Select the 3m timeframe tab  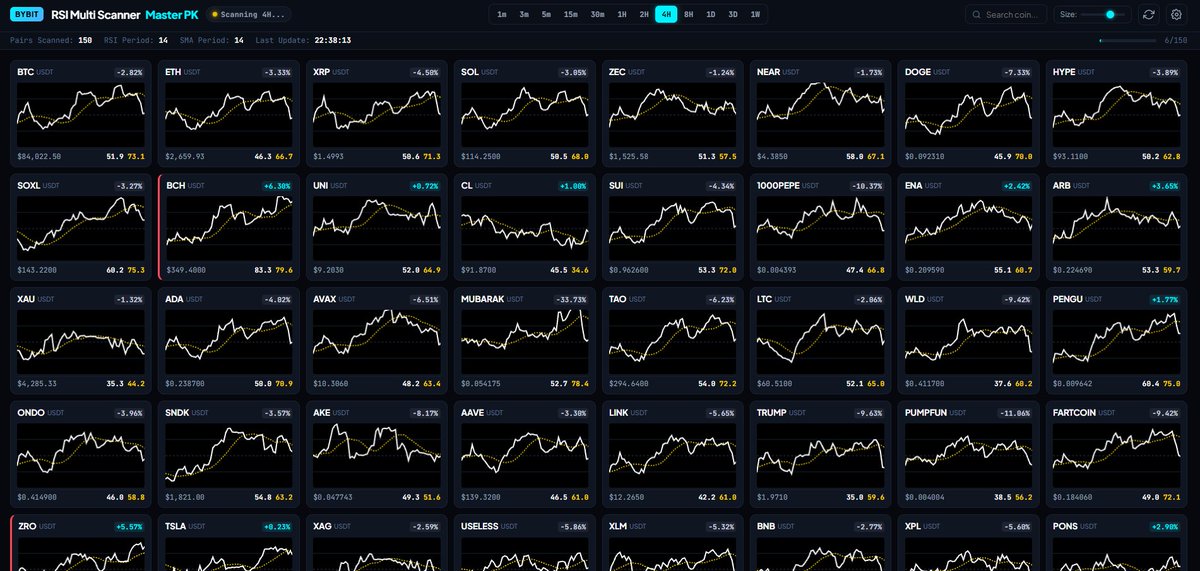524,14
